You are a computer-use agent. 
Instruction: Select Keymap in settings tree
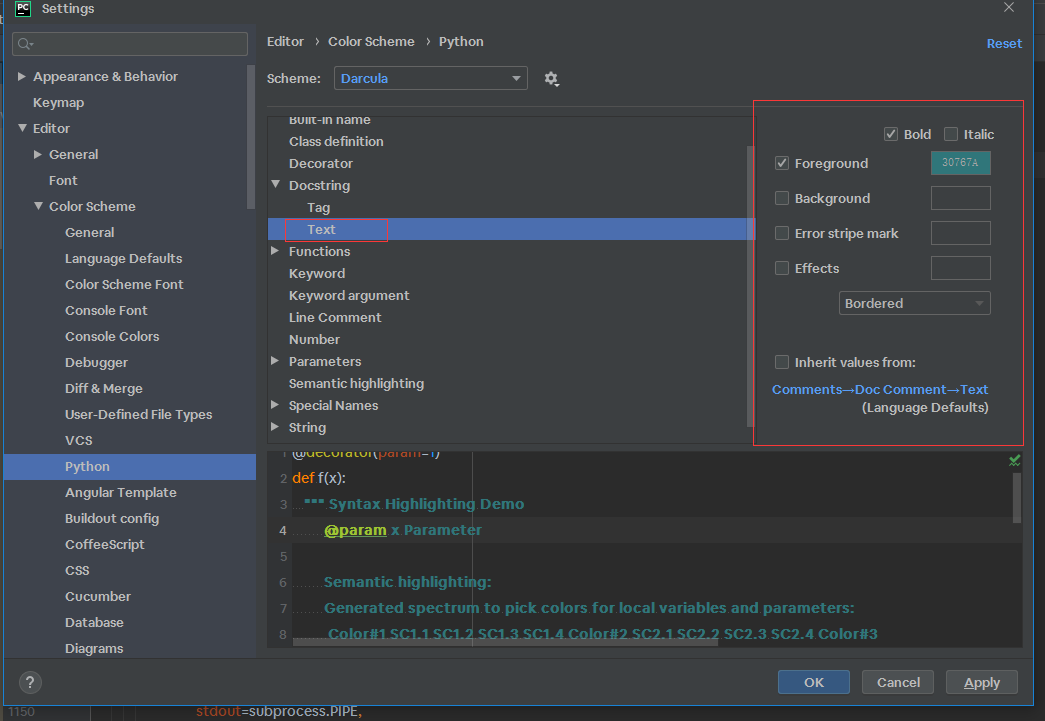[x=59, y=103]
